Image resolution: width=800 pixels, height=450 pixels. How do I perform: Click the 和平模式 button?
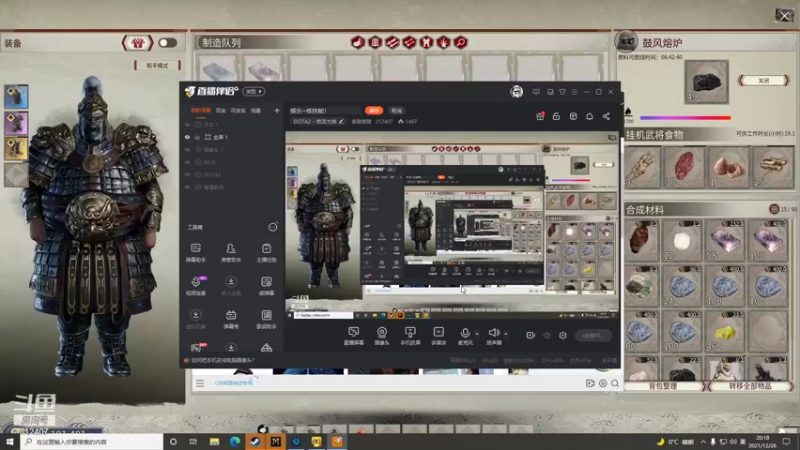coord(157,65)
